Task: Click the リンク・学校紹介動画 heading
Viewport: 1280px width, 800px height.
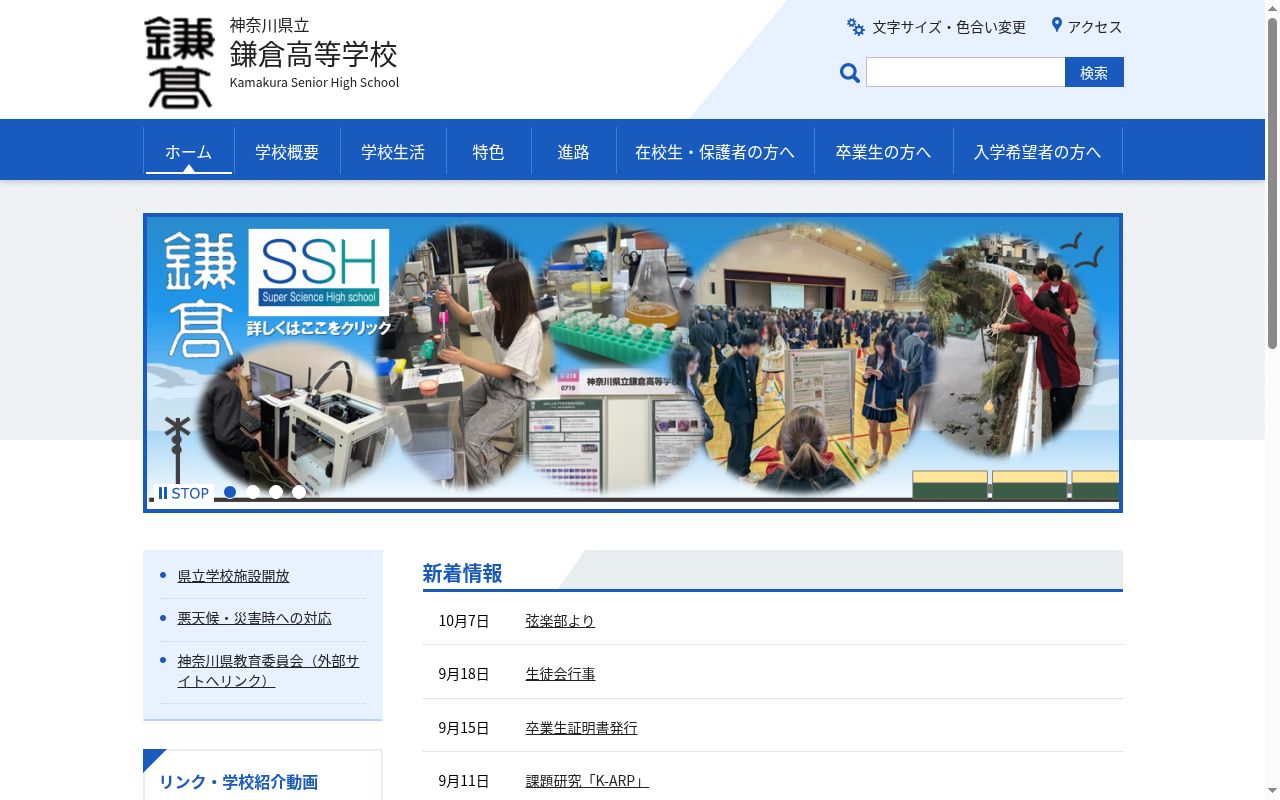Action: 238,782
